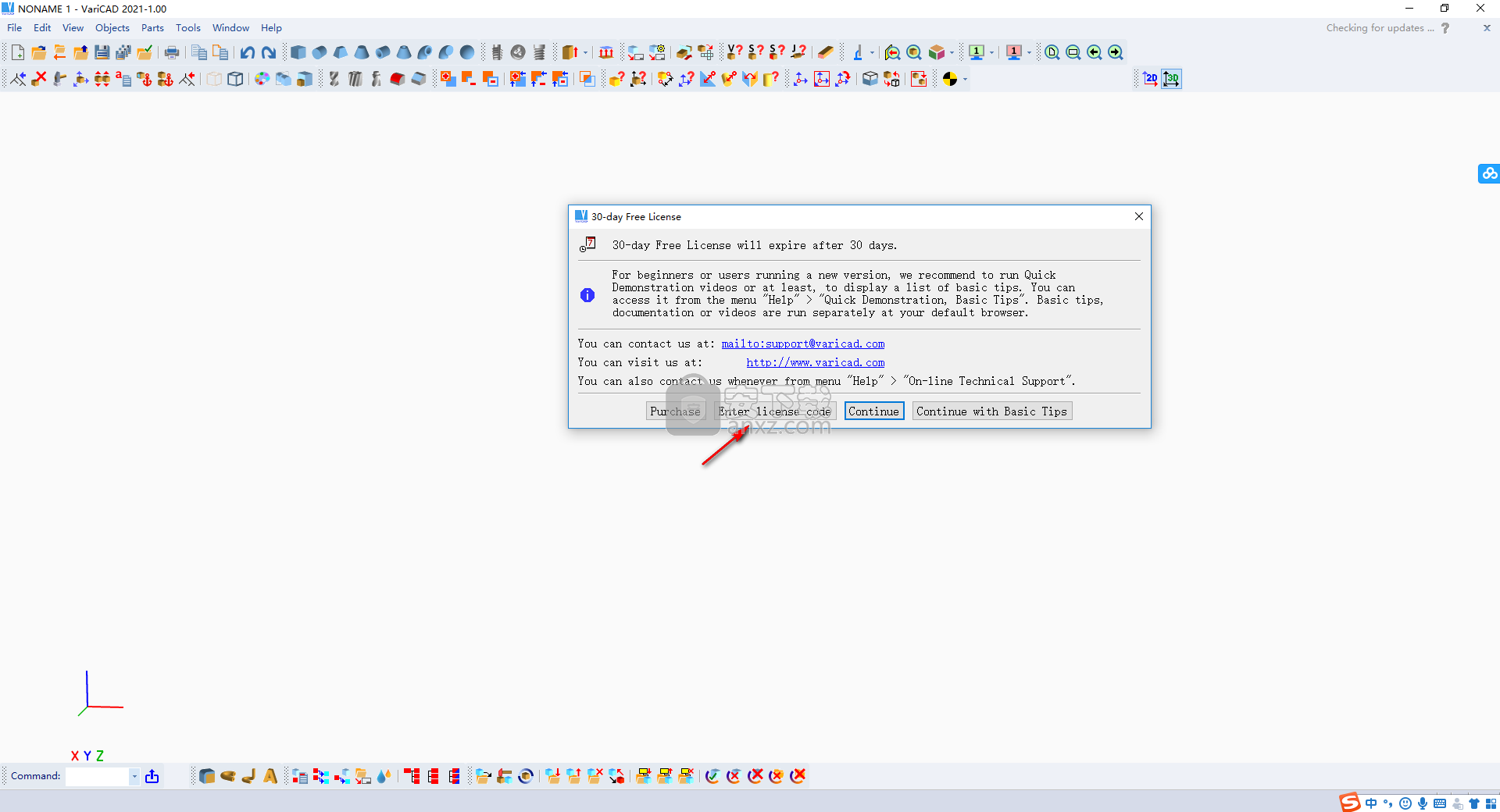1500x812 pixels.
Task: Open the Parts menu
Action: (152, 27)
